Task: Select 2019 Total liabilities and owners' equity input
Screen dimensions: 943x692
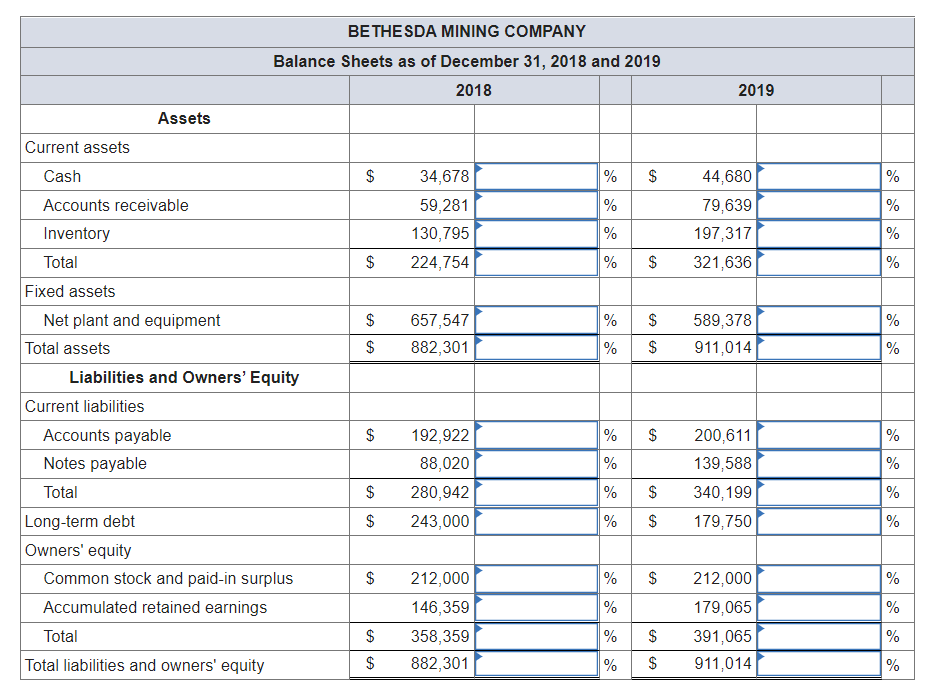Action: (x=819, y=664)
